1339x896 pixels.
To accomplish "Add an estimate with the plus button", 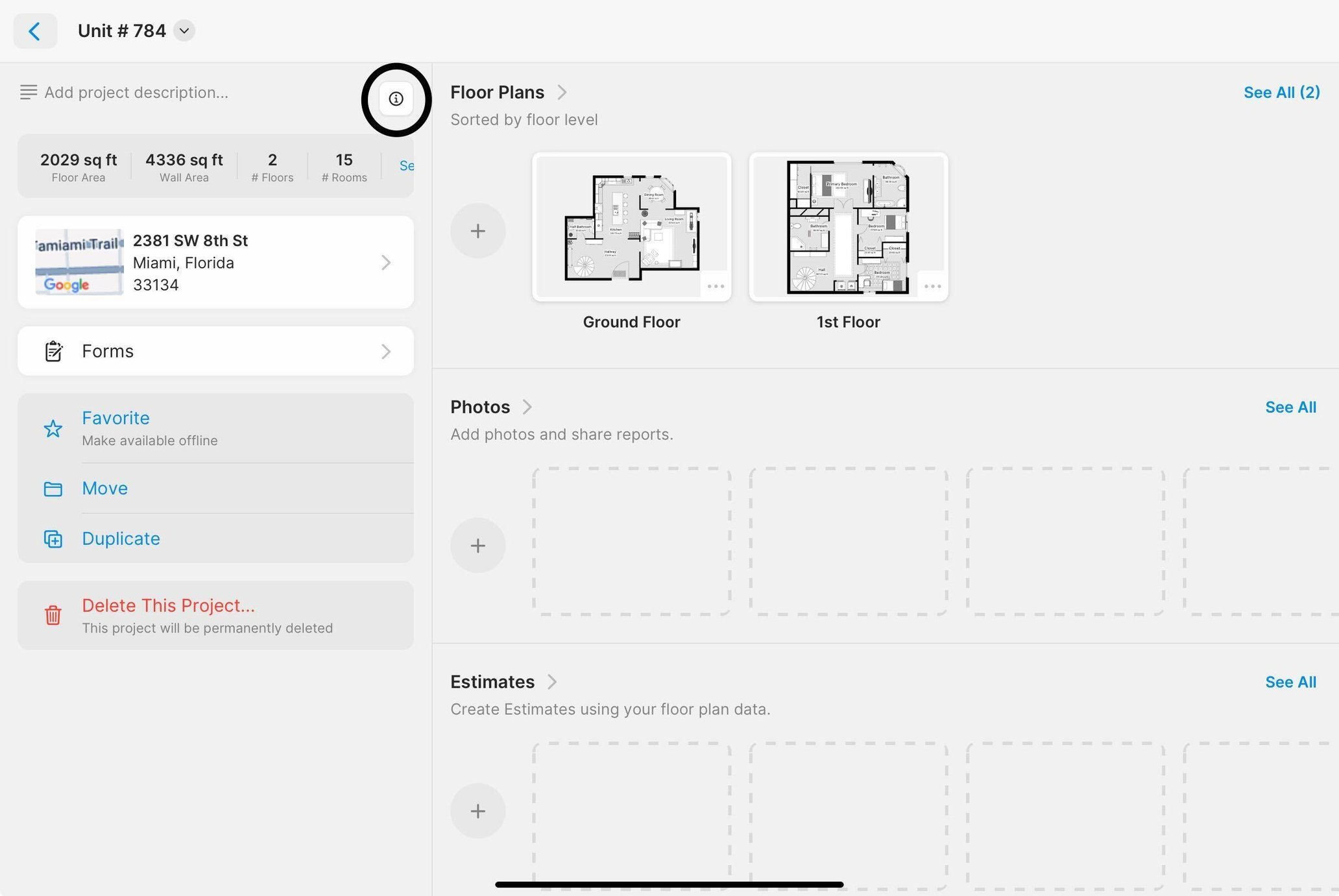I will pos(477,811).
